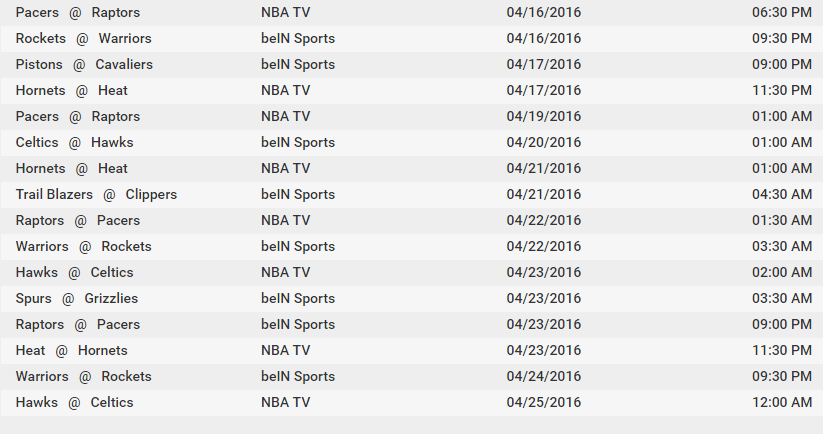Image resolution: width=823 pixels, height=434 pixels.
Task: Click the 12:00 AM game time
Action: point(781,402)
